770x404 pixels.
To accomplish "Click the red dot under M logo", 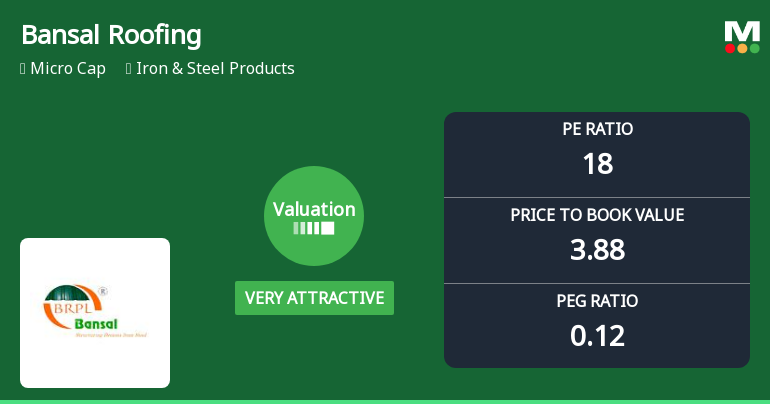I will (x=730, y=48).
